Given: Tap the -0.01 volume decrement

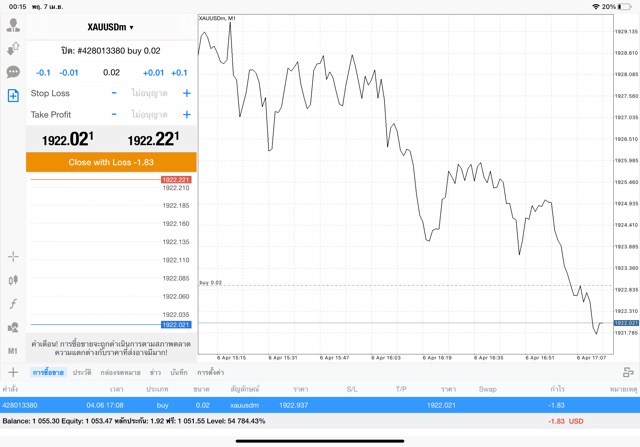Looking at the screenshot, I should (69, 73).
